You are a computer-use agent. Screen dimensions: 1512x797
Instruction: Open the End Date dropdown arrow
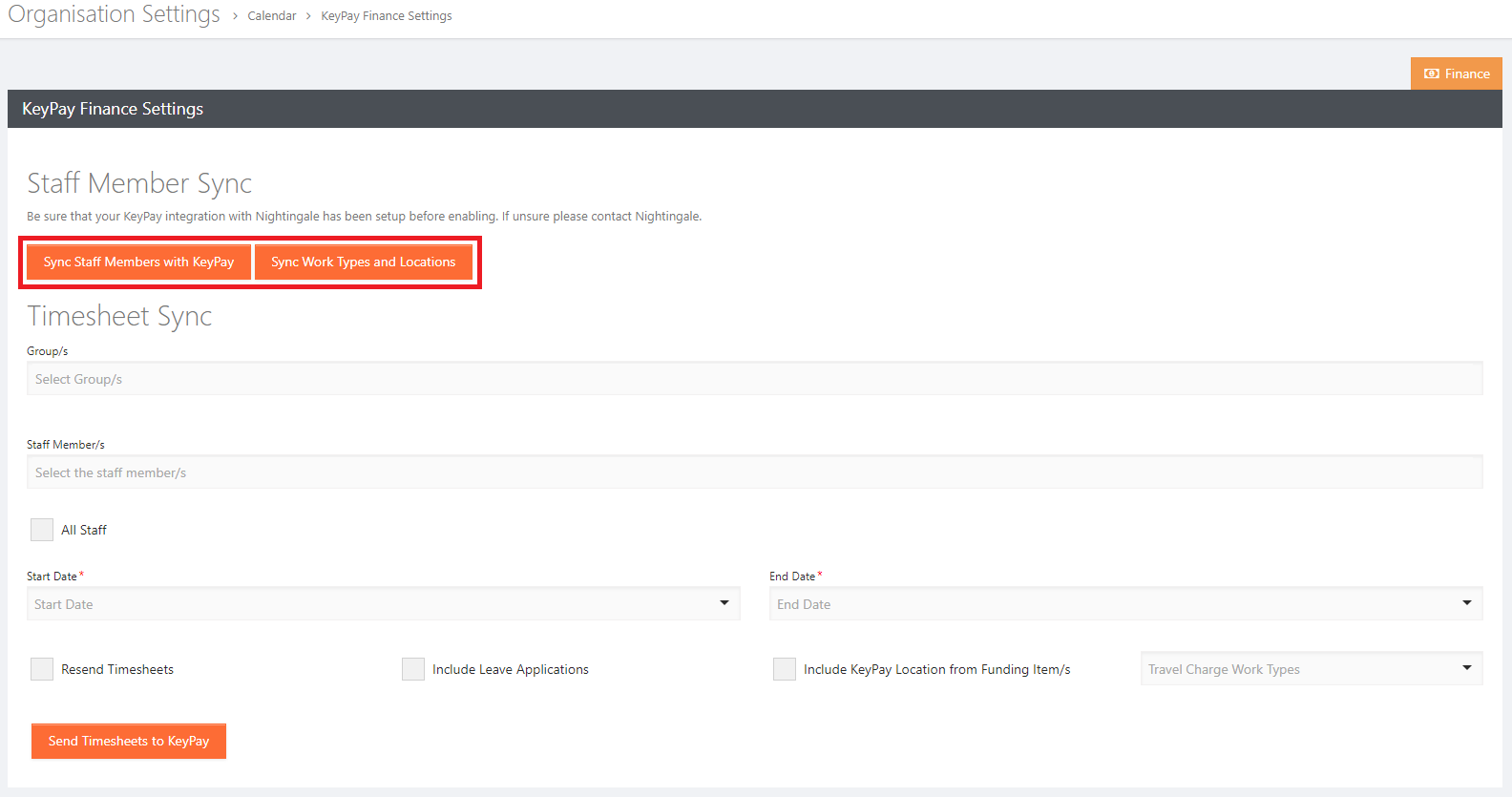coord(1467,603)
